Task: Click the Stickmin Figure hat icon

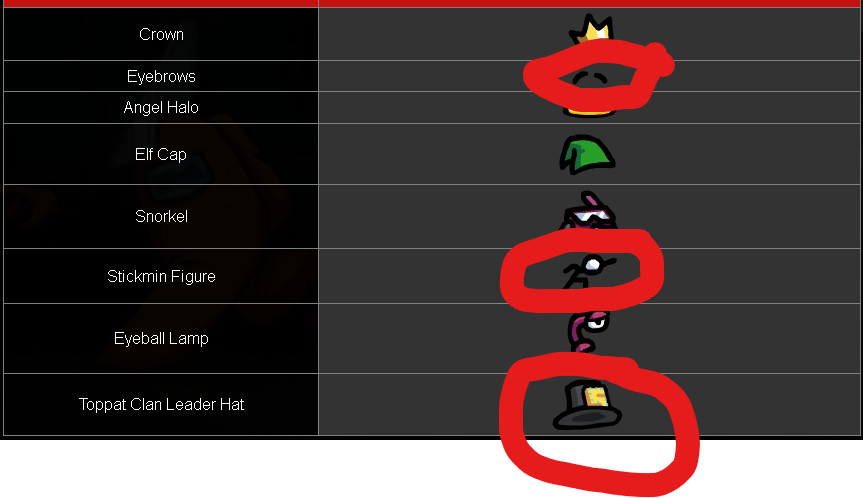Action: pos(588,271)
